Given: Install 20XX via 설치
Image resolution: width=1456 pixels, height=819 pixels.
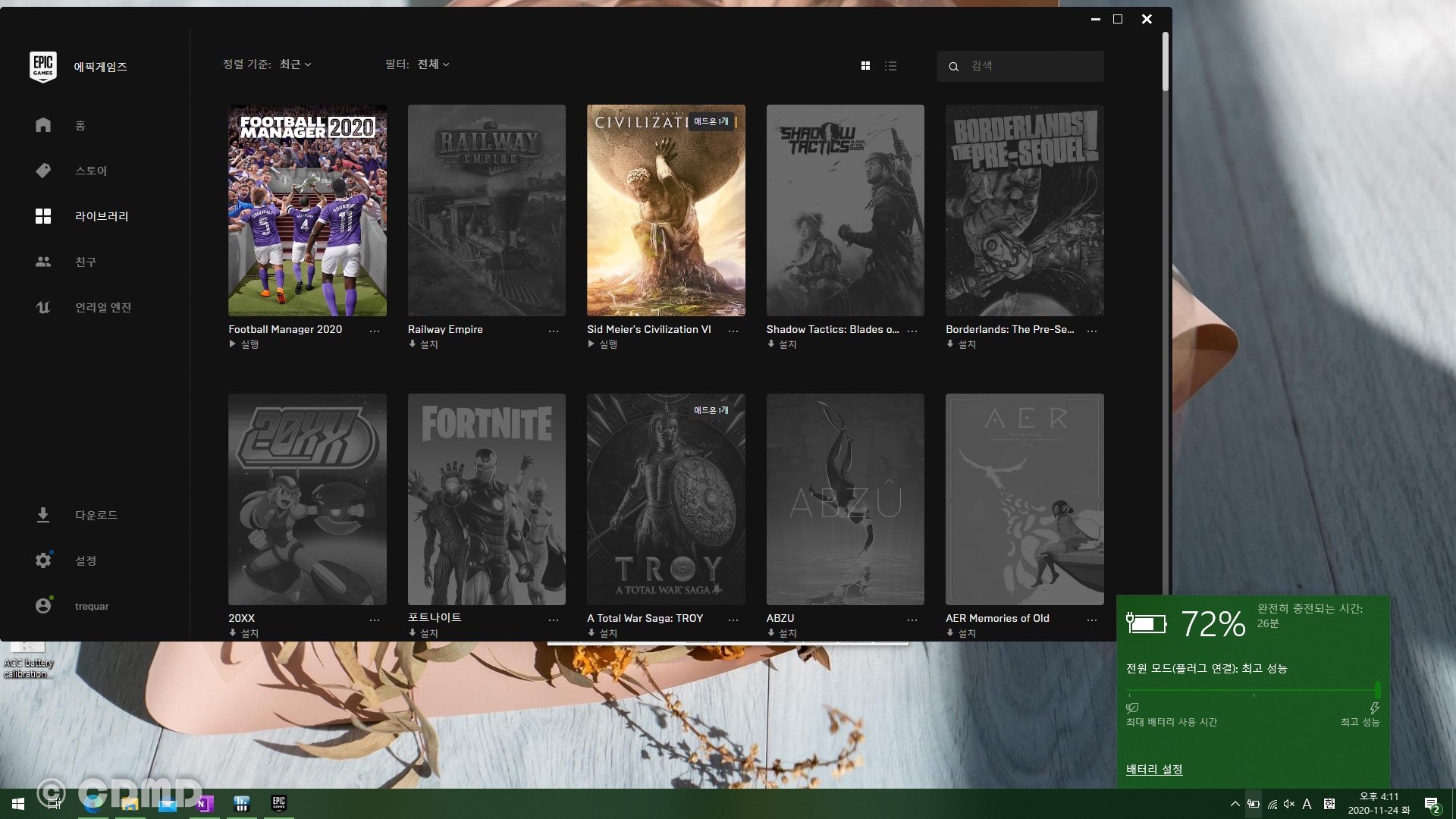Looking at the screenshot, I should (244, 633).
